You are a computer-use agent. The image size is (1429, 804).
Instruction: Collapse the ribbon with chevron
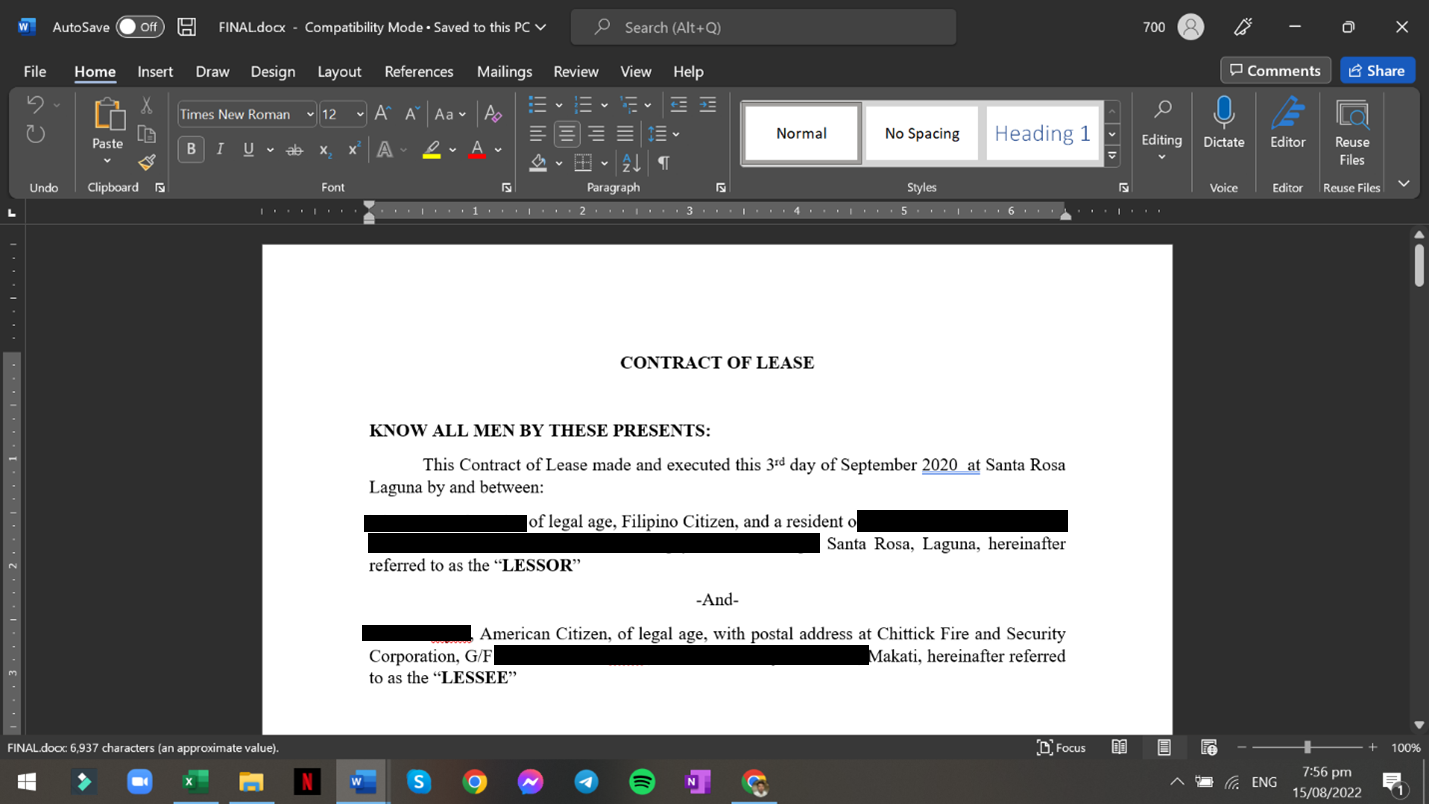pyautogui.click(x=1404, y=184)
